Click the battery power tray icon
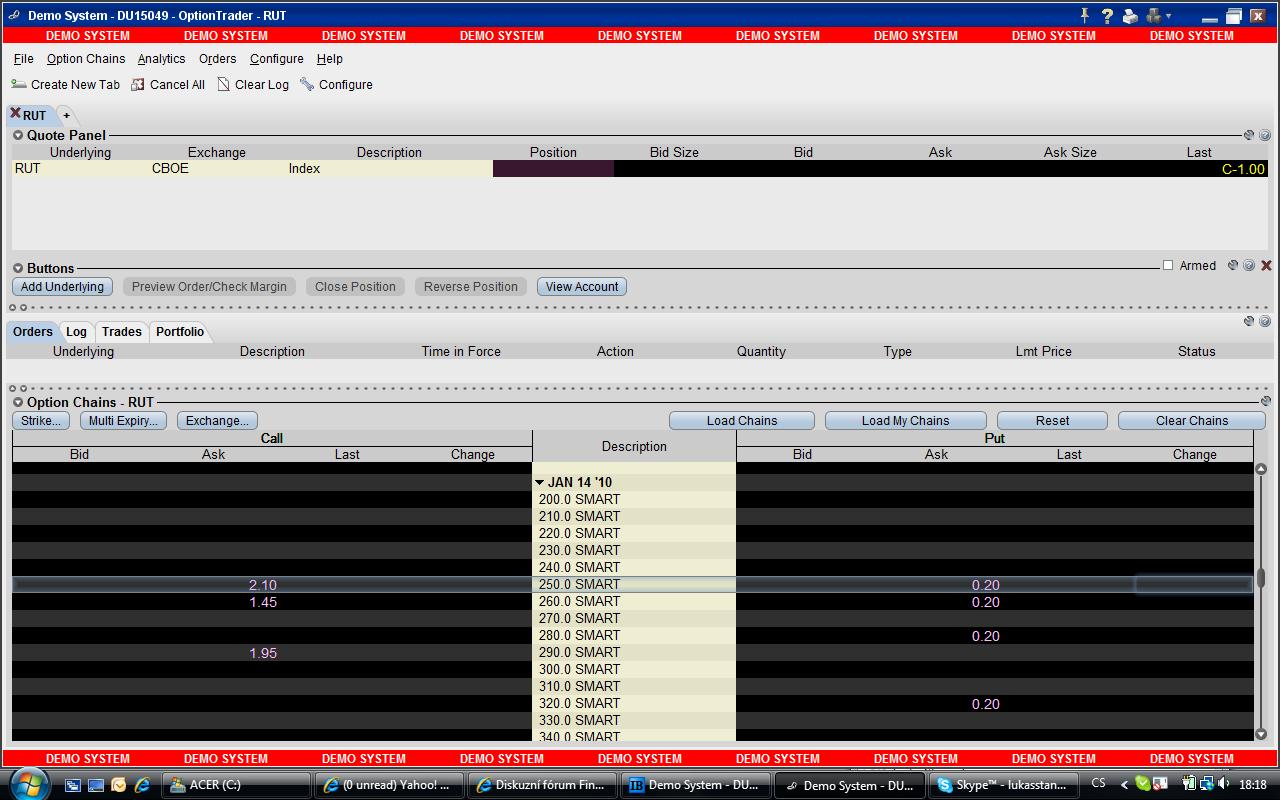The width and height of the screenshot is (1280, 800). click(x=1190, y=784)
